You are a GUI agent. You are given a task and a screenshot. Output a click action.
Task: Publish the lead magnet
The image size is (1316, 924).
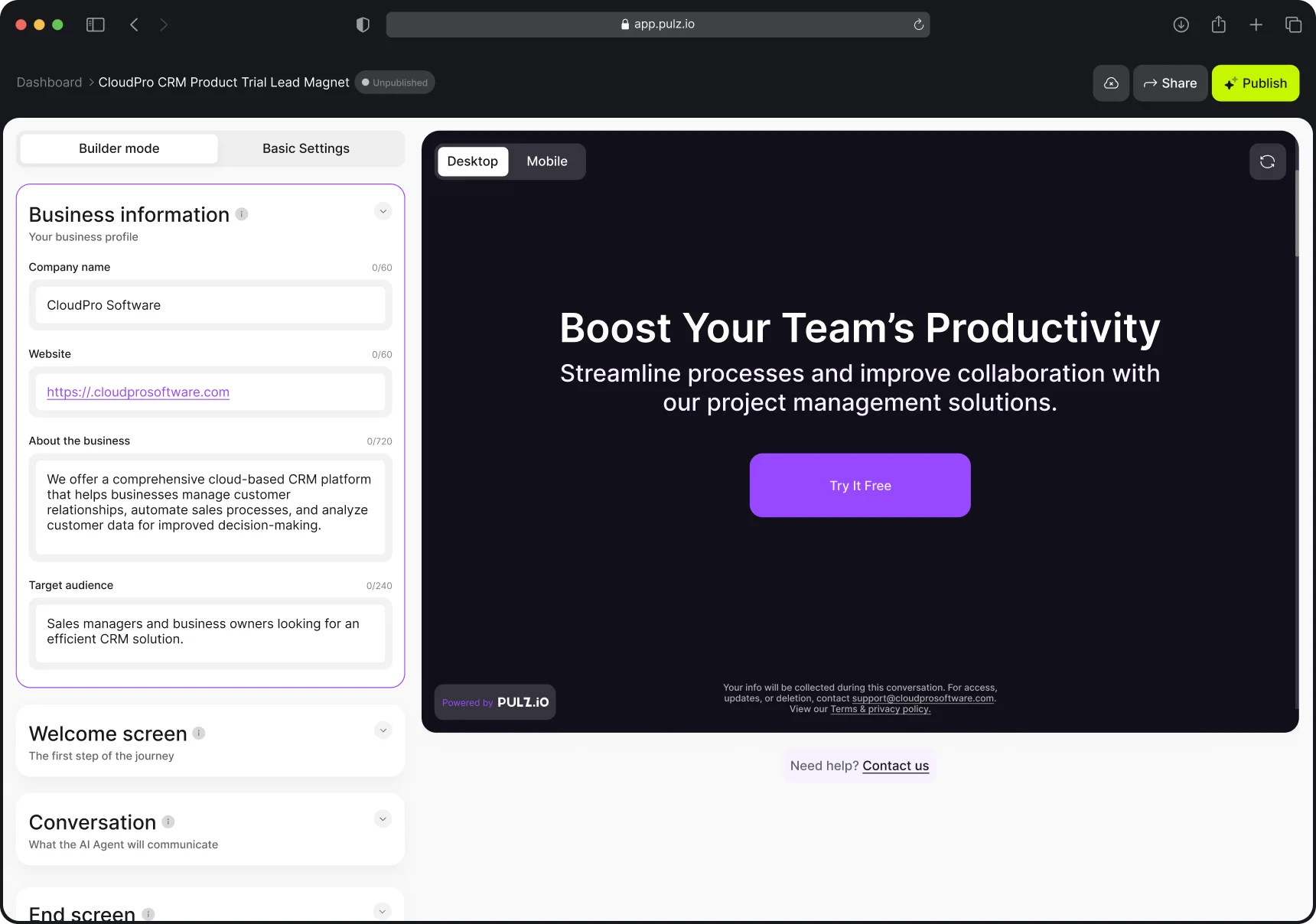click(x=1256, y=83)
